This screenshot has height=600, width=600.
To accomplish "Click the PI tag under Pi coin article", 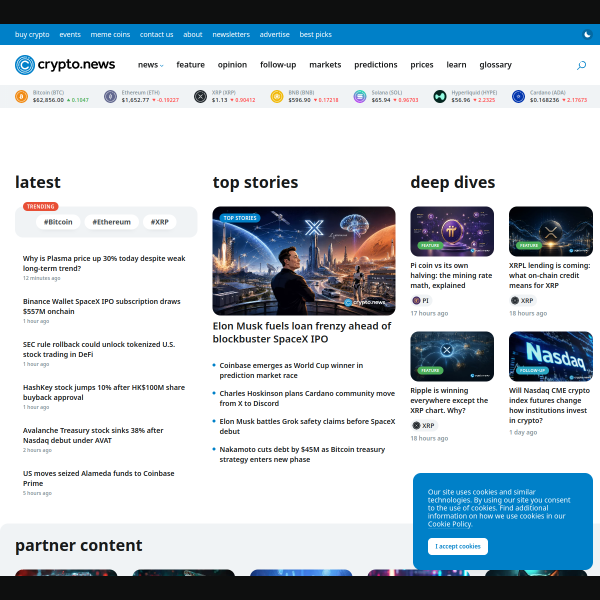I will pos(421,300).
